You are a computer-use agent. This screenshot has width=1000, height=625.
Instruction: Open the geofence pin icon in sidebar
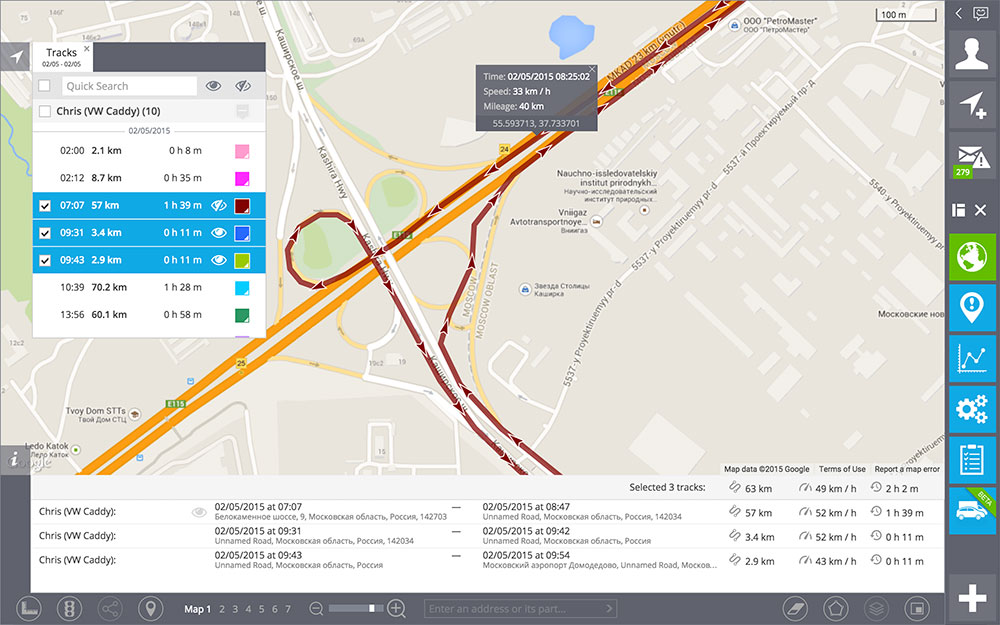coord(972,308)
